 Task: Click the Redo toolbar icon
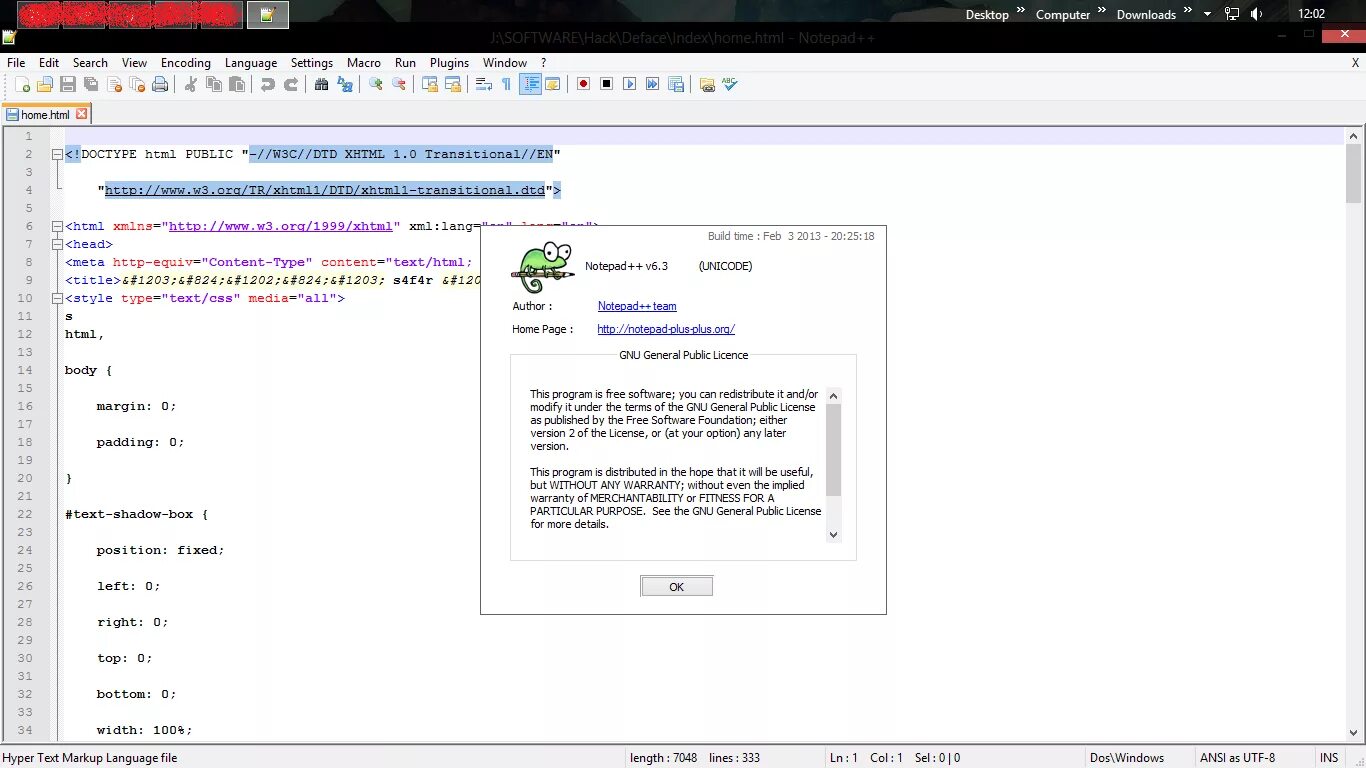point(291,84)
